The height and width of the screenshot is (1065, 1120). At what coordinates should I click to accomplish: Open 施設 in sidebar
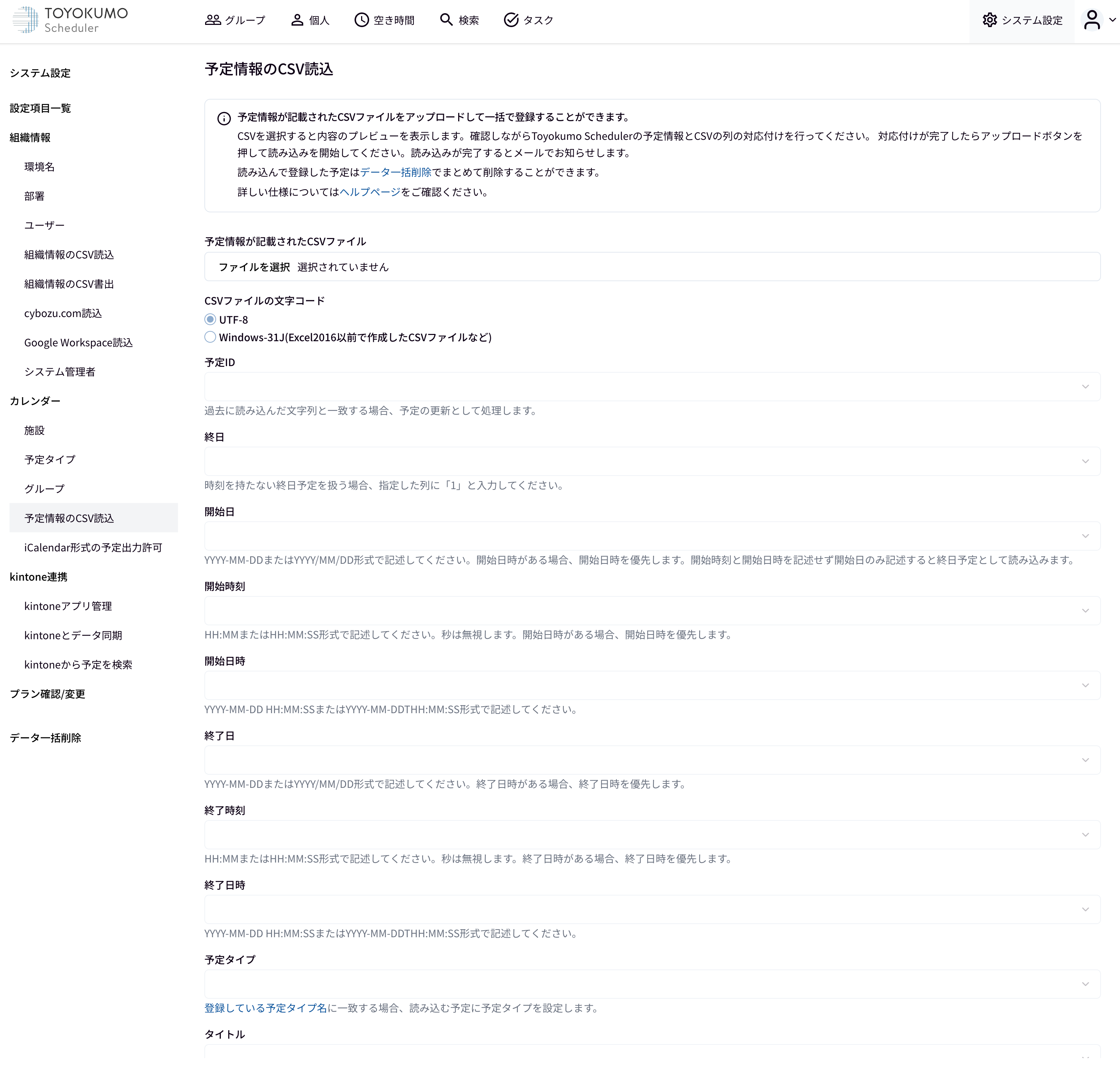pyautogui.click(x=34, y=430)
